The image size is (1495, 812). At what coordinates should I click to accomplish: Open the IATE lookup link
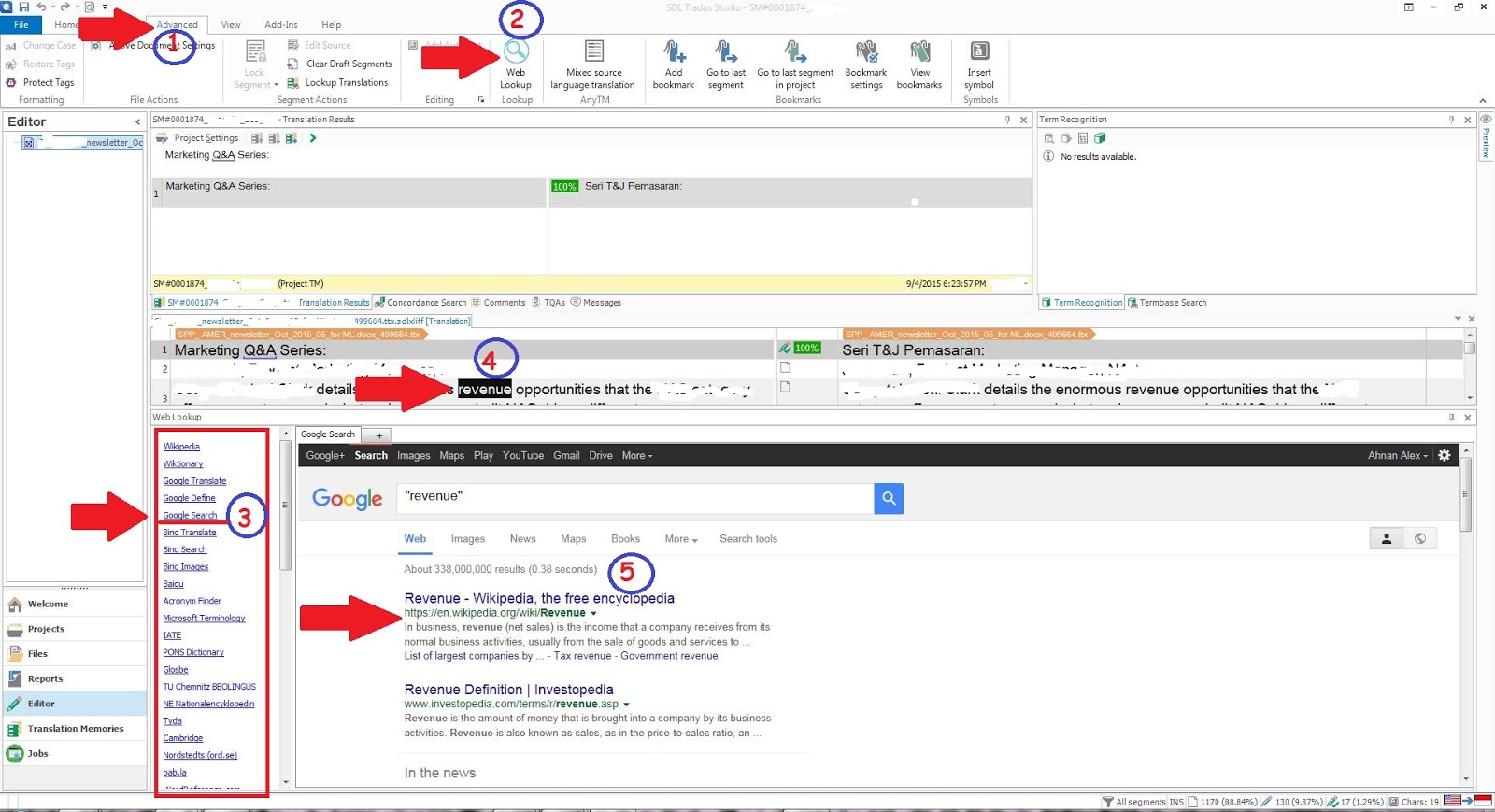172,635
